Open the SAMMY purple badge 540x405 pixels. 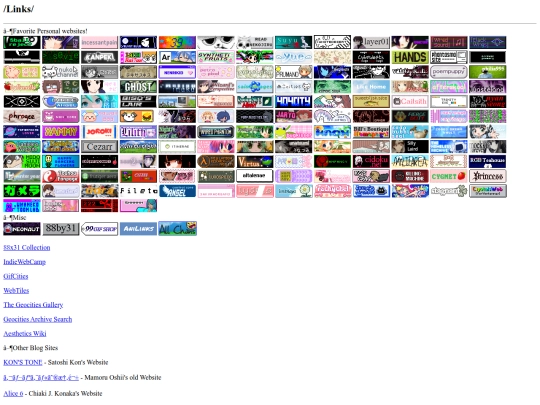(61, 132)
